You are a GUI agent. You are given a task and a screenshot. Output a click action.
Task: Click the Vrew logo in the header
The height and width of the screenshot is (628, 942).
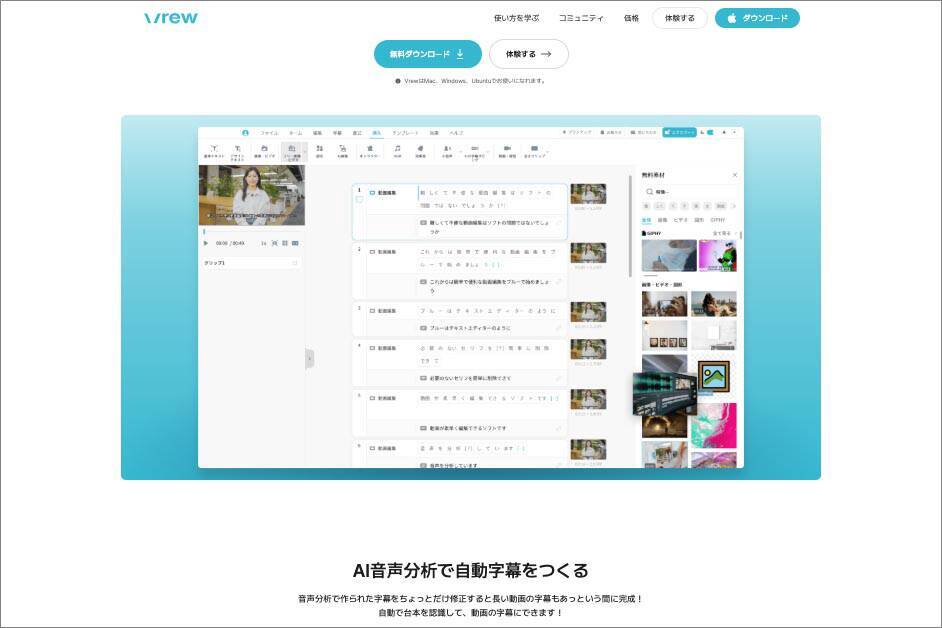[171, 18]
